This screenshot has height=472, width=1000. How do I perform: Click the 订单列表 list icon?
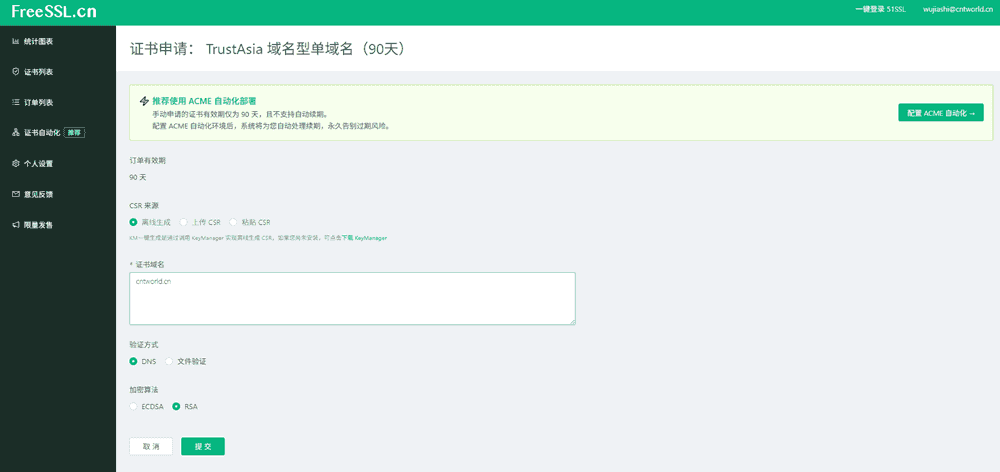pos(15,102)
